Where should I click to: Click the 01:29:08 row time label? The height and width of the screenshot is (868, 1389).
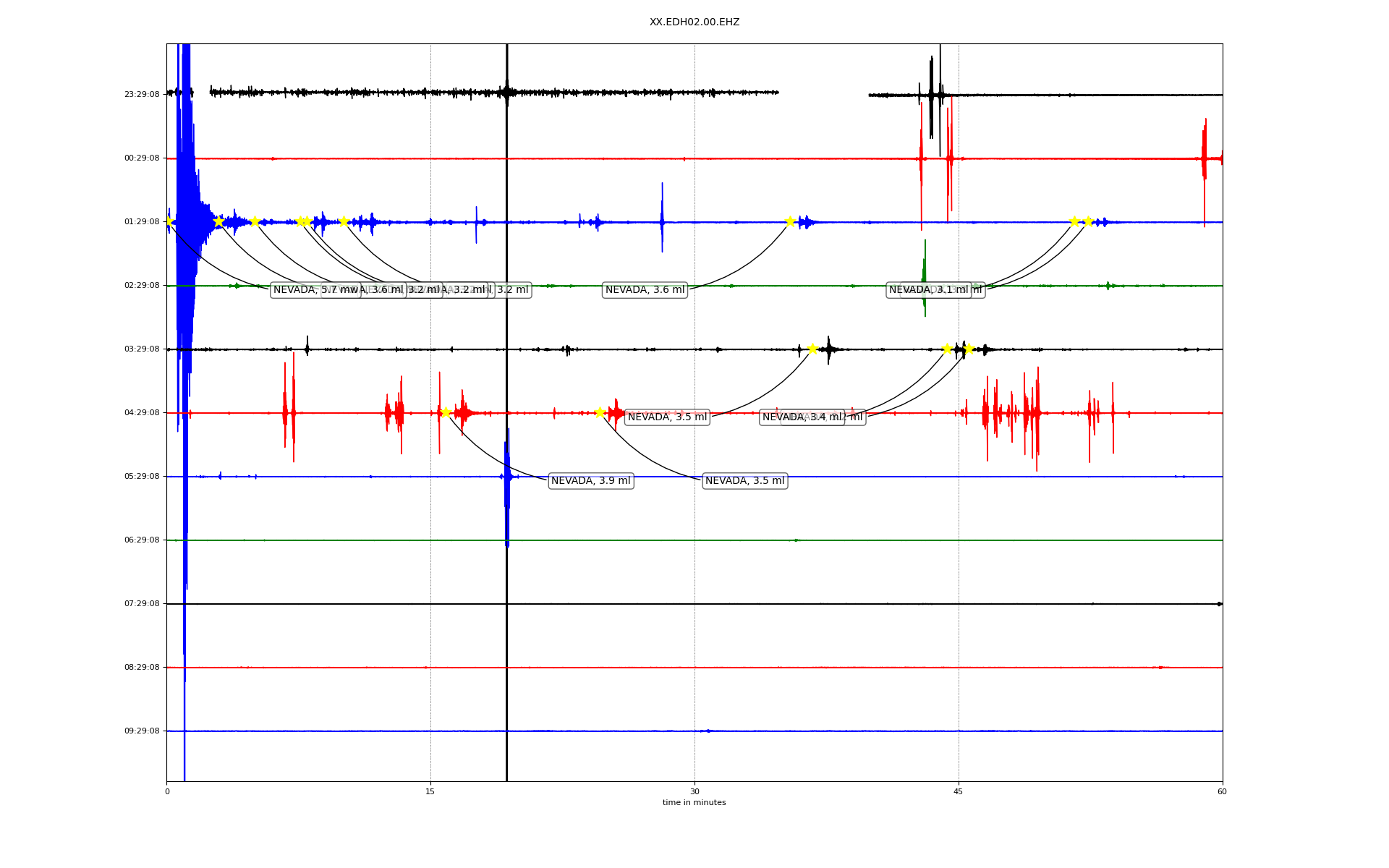[x=142, y=222]
